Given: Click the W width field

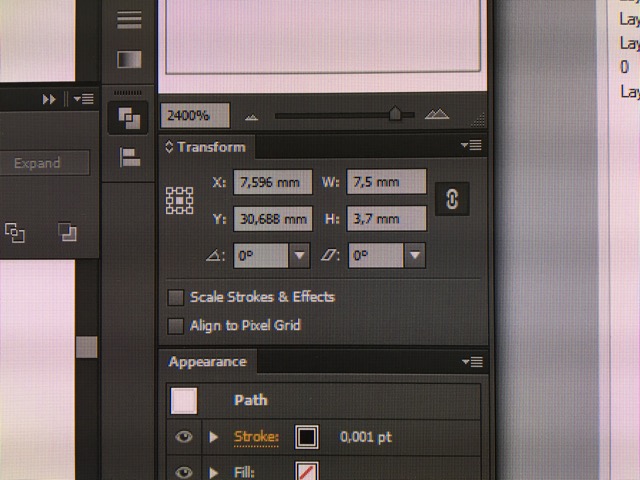Looking at the screenshot, I should [387, 182].
